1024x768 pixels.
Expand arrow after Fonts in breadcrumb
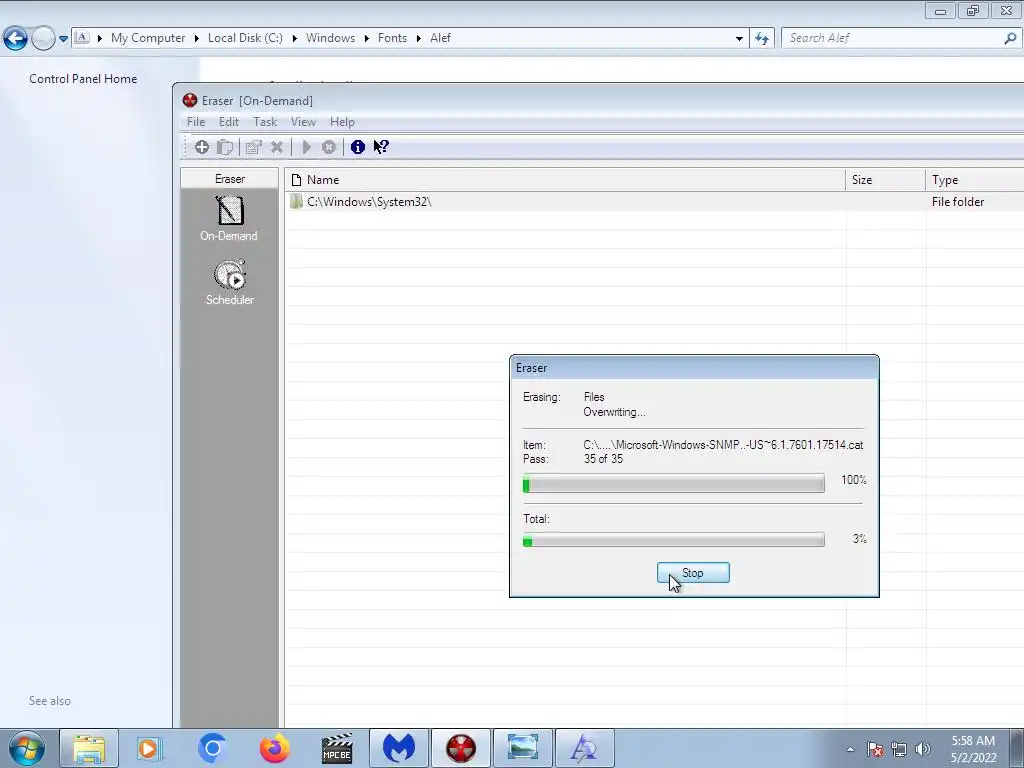tap(419, 39)
